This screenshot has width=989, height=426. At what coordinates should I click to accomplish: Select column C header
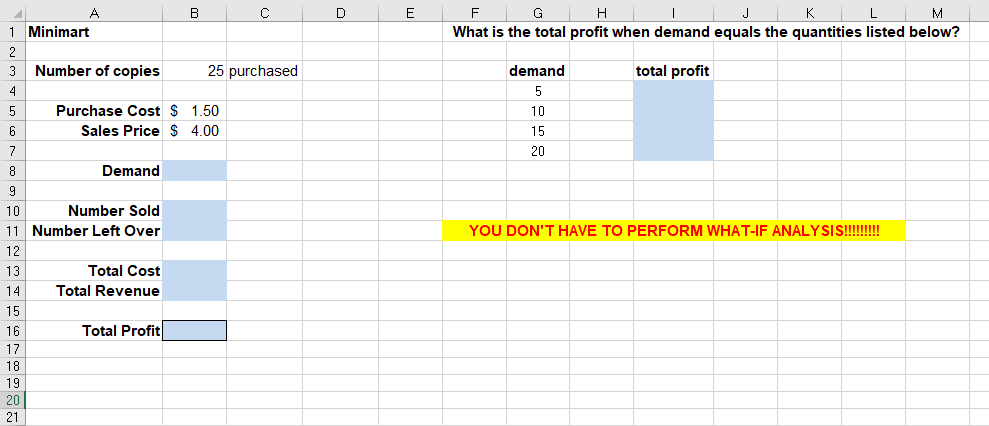click(x=264, y=13)
